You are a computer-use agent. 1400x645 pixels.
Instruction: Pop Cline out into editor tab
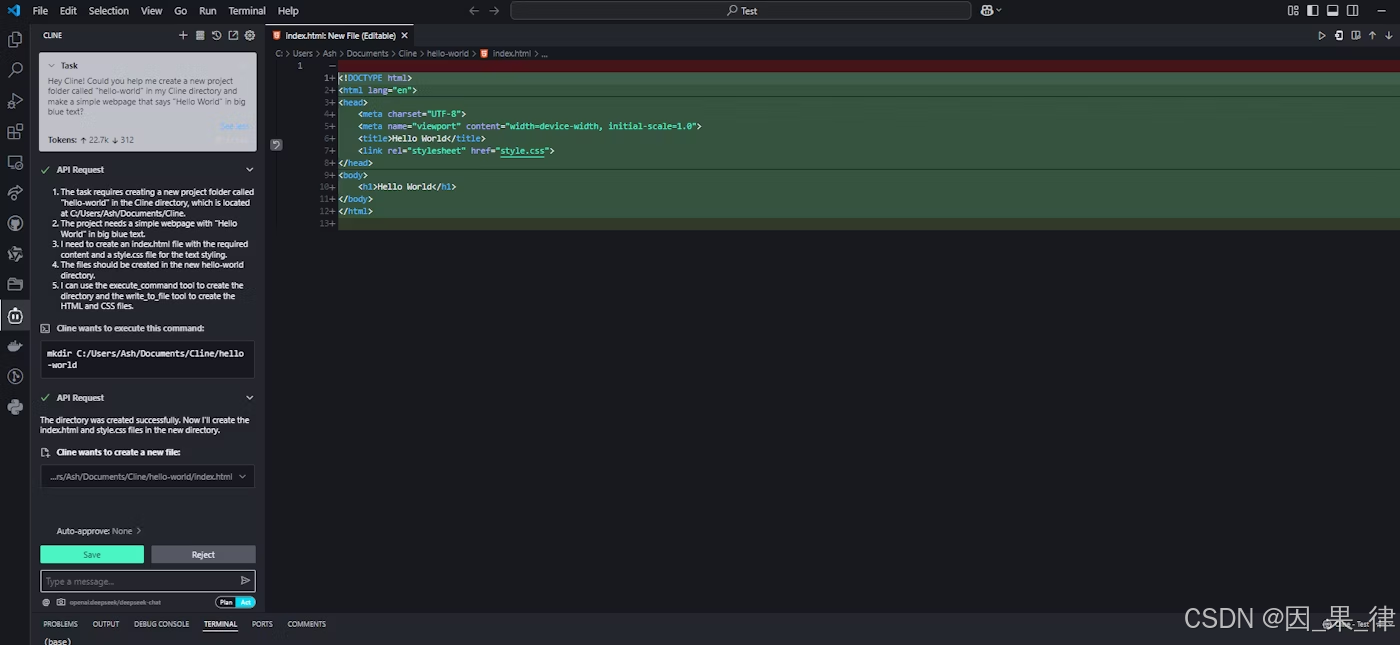pos(233,35)
